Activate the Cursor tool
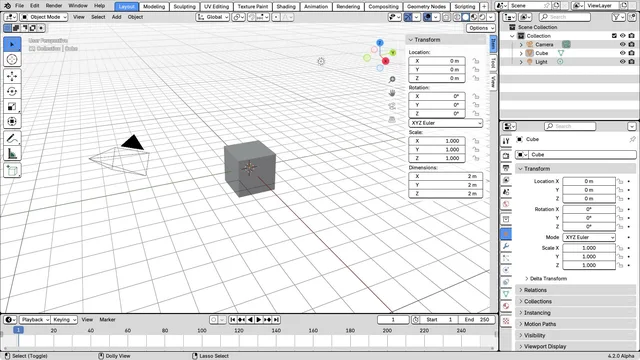The image size is (640, 360). pyautogui.click(x=12, y=60)
